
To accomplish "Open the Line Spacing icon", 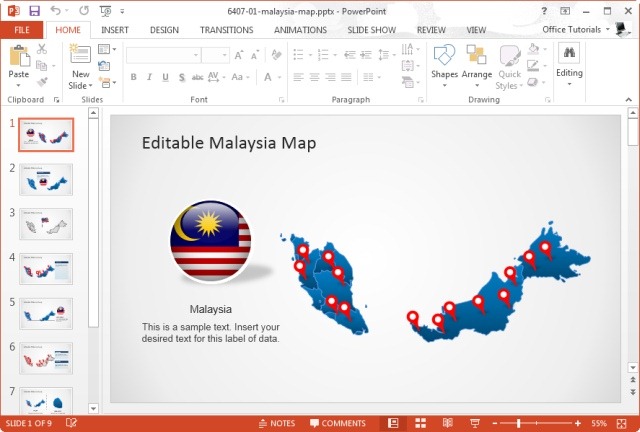I will [x=384, y=55].
